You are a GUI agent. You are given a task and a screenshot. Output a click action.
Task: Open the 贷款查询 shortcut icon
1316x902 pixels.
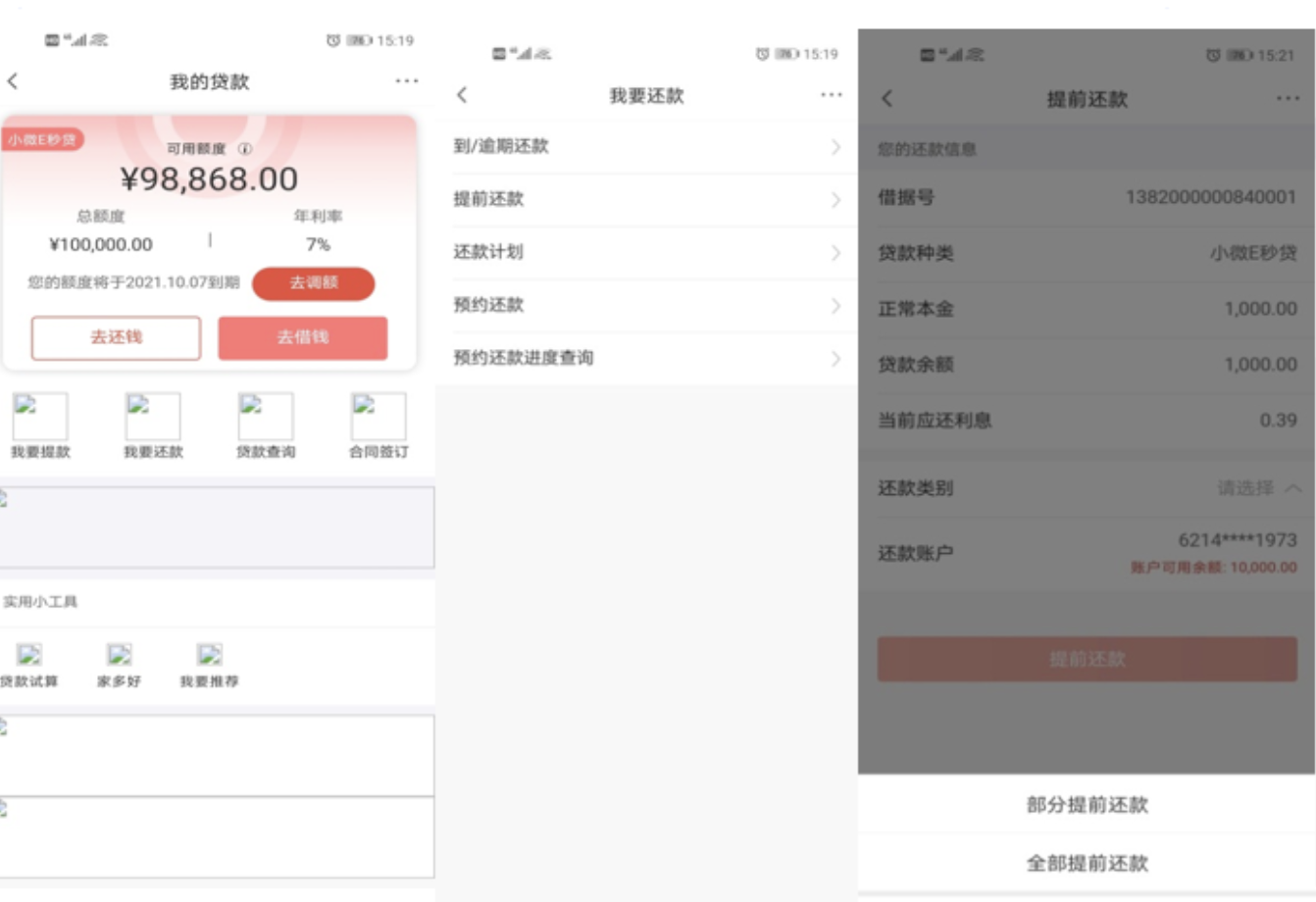coord(266,417)
